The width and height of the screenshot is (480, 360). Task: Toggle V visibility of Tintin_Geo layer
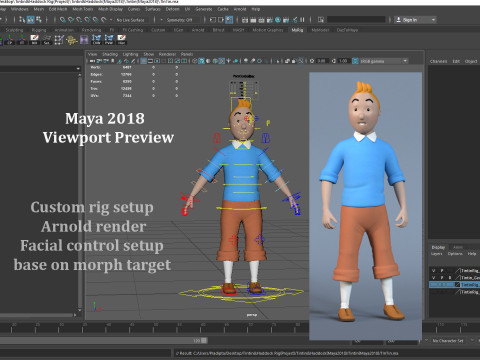click(x=433, y=278)
